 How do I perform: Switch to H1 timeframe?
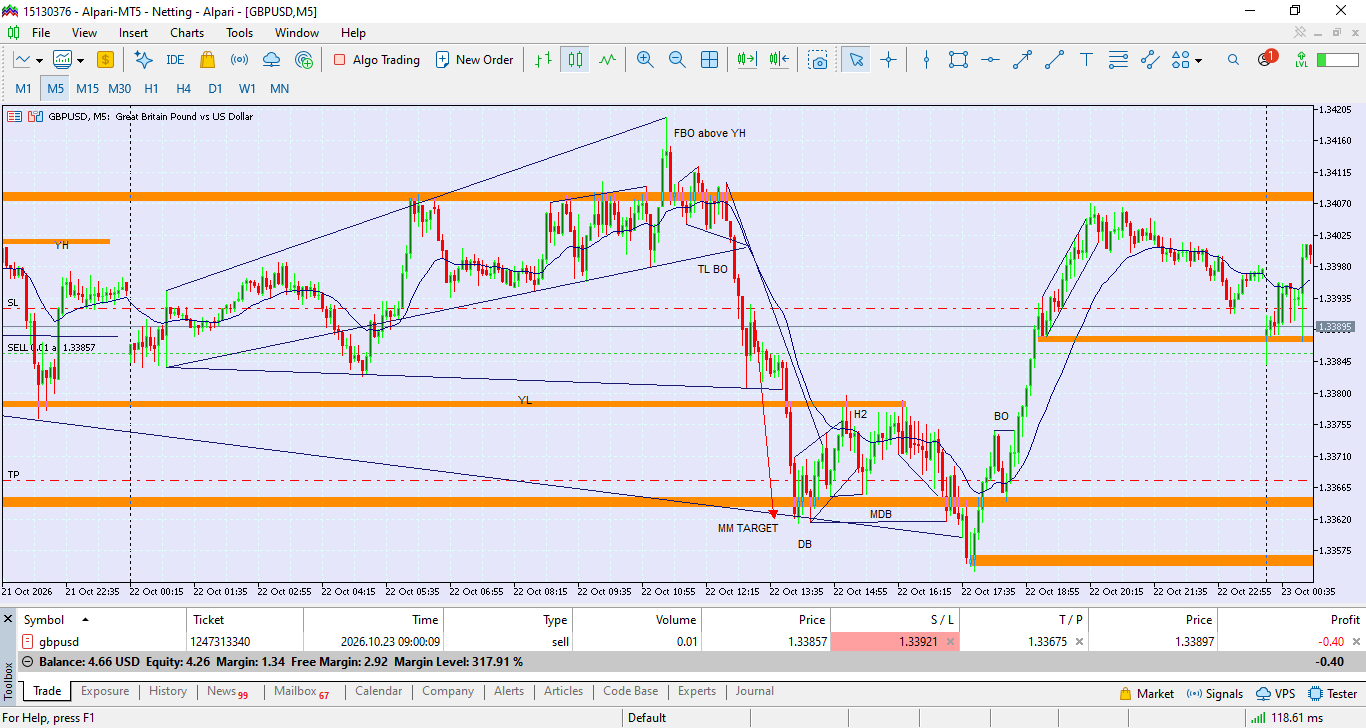pos(152,89)
